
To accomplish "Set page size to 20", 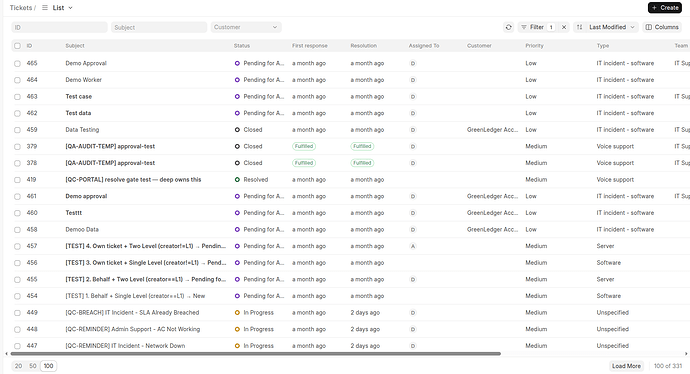I will click(18, 366).
